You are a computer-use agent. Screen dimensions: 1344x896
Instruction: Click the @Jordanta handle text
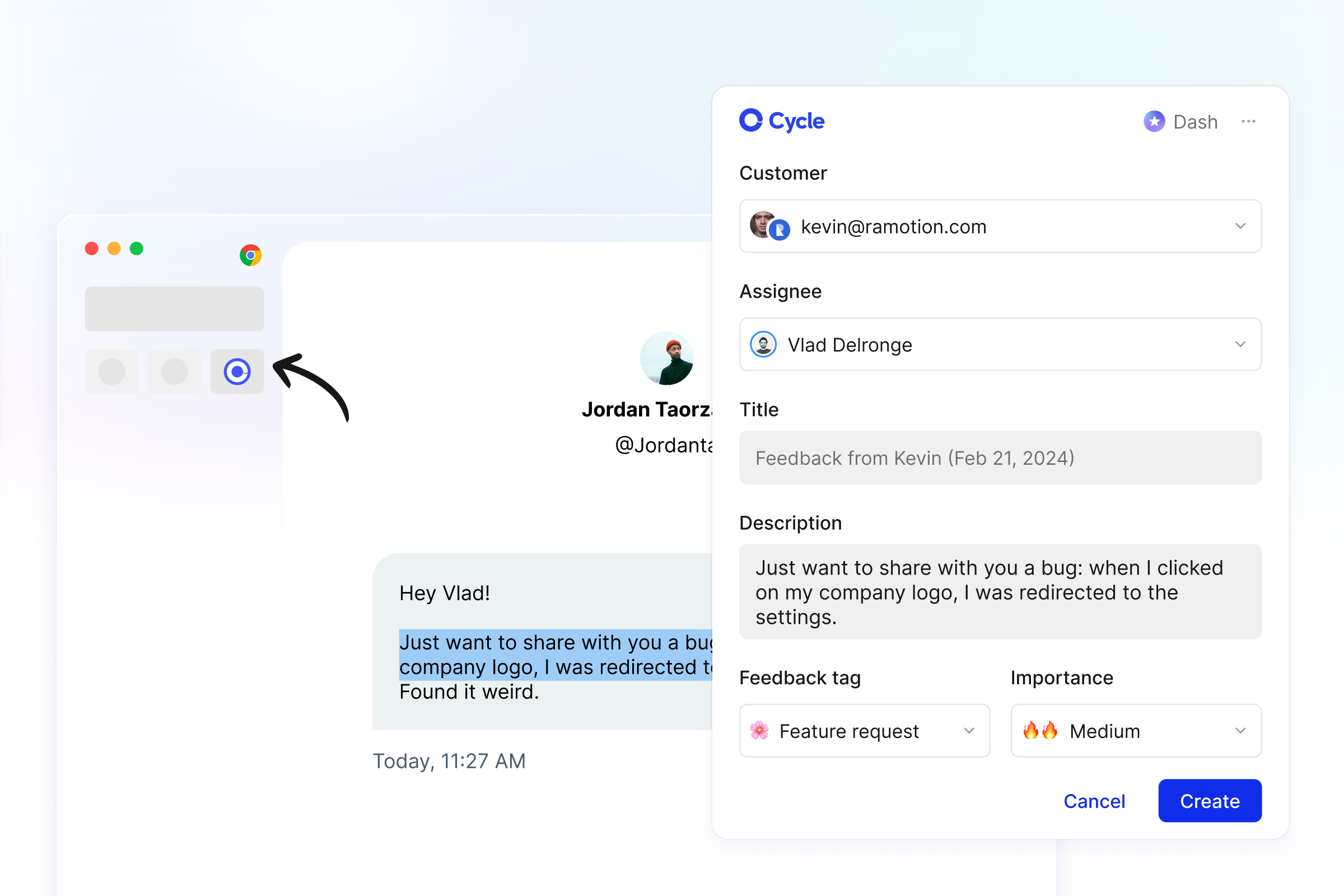point(664,445)
